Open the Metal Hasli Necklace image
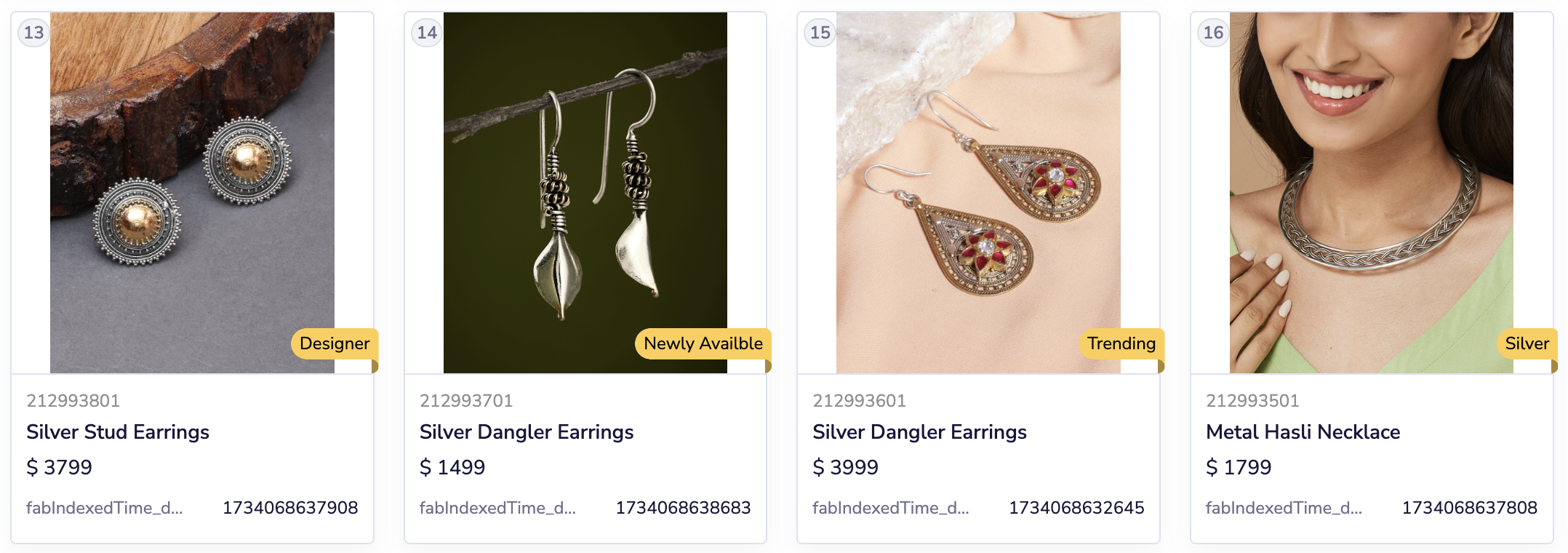This screenshot has width=1568, height=553. [x=1372, y=193]
